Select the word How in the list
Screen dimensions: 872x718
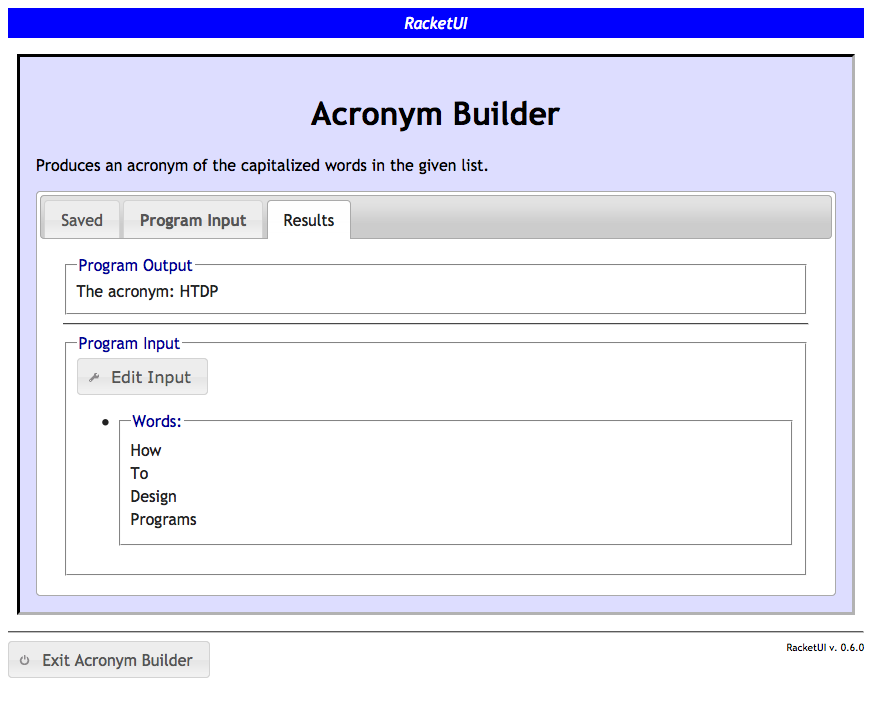pos(146,450)
